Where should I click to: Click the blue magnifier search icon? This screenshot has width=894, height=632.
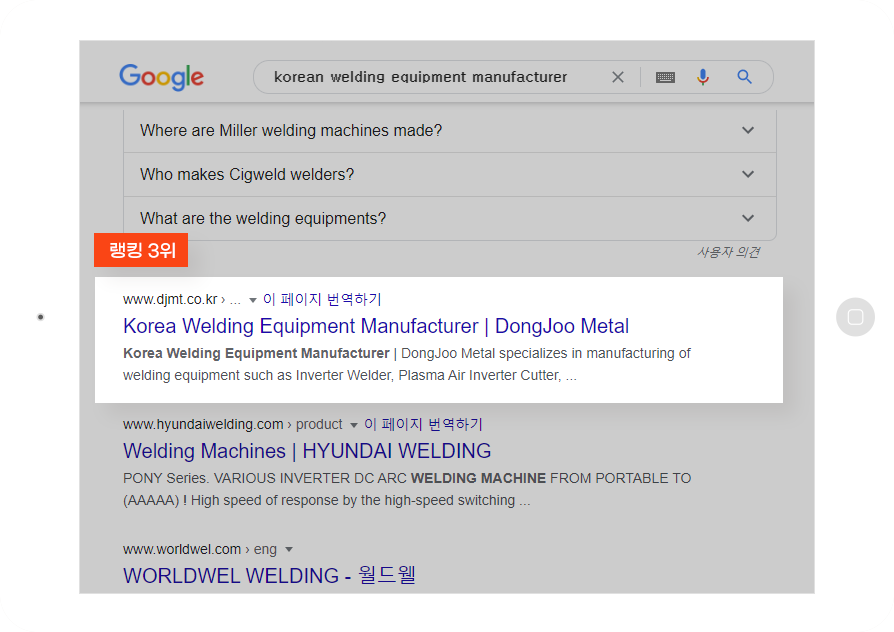744,77
